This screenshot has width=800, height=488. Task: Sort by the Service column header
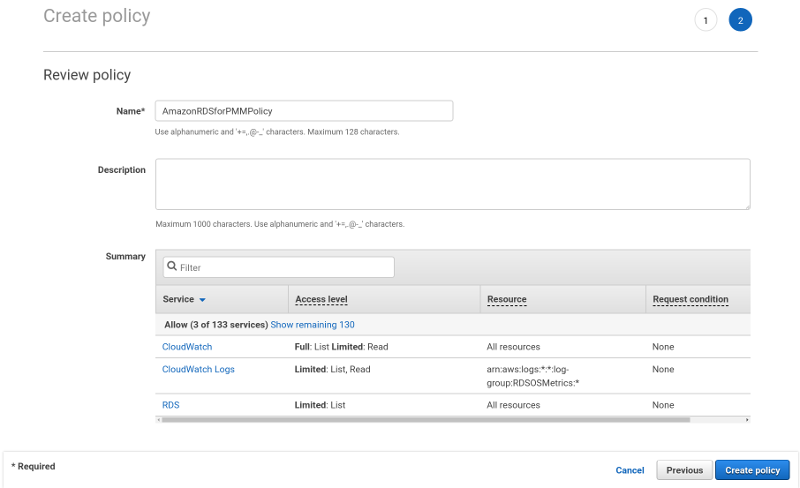tap(178, 299)
